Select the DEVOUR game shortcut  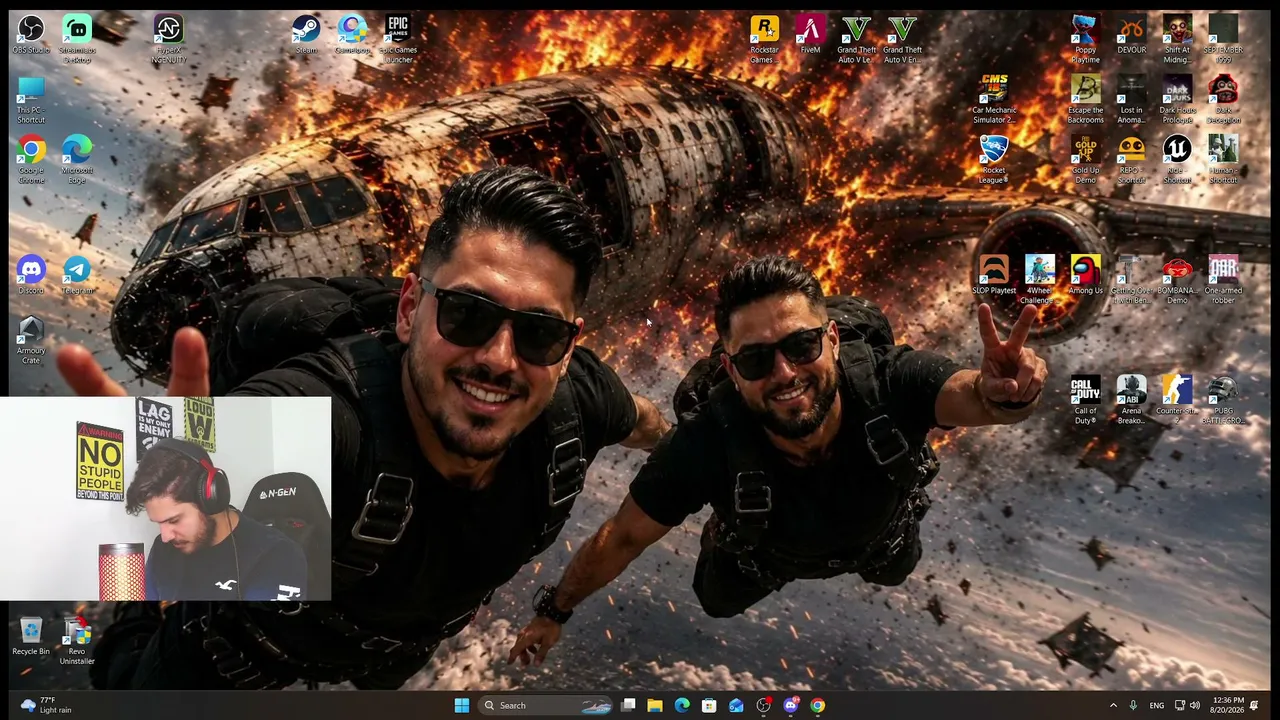pos(1131,34)
